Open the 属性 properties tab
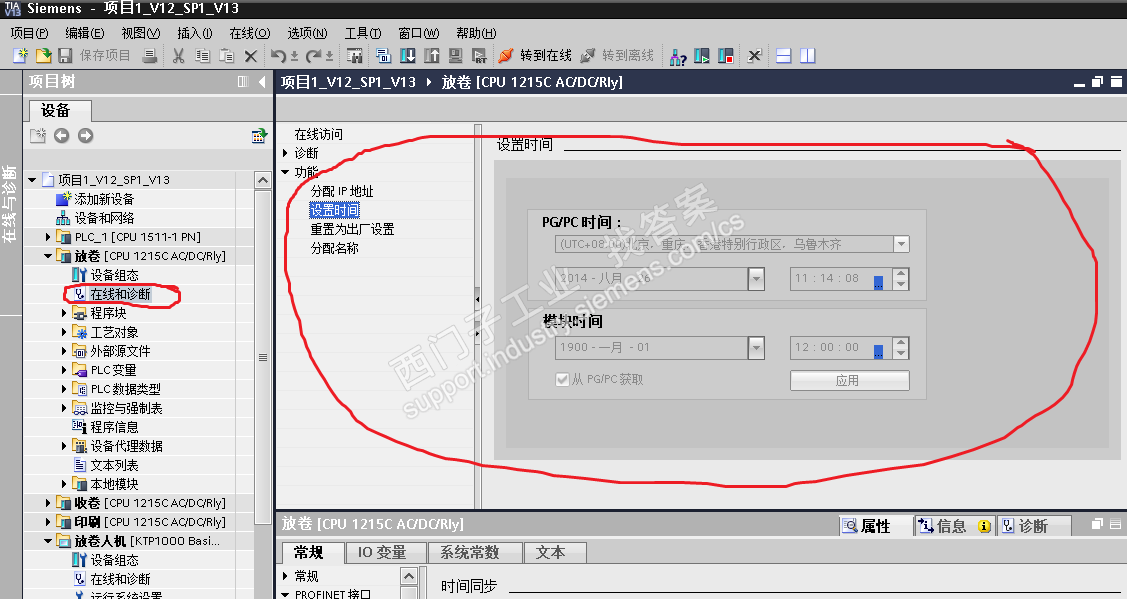 pos(875,526)
